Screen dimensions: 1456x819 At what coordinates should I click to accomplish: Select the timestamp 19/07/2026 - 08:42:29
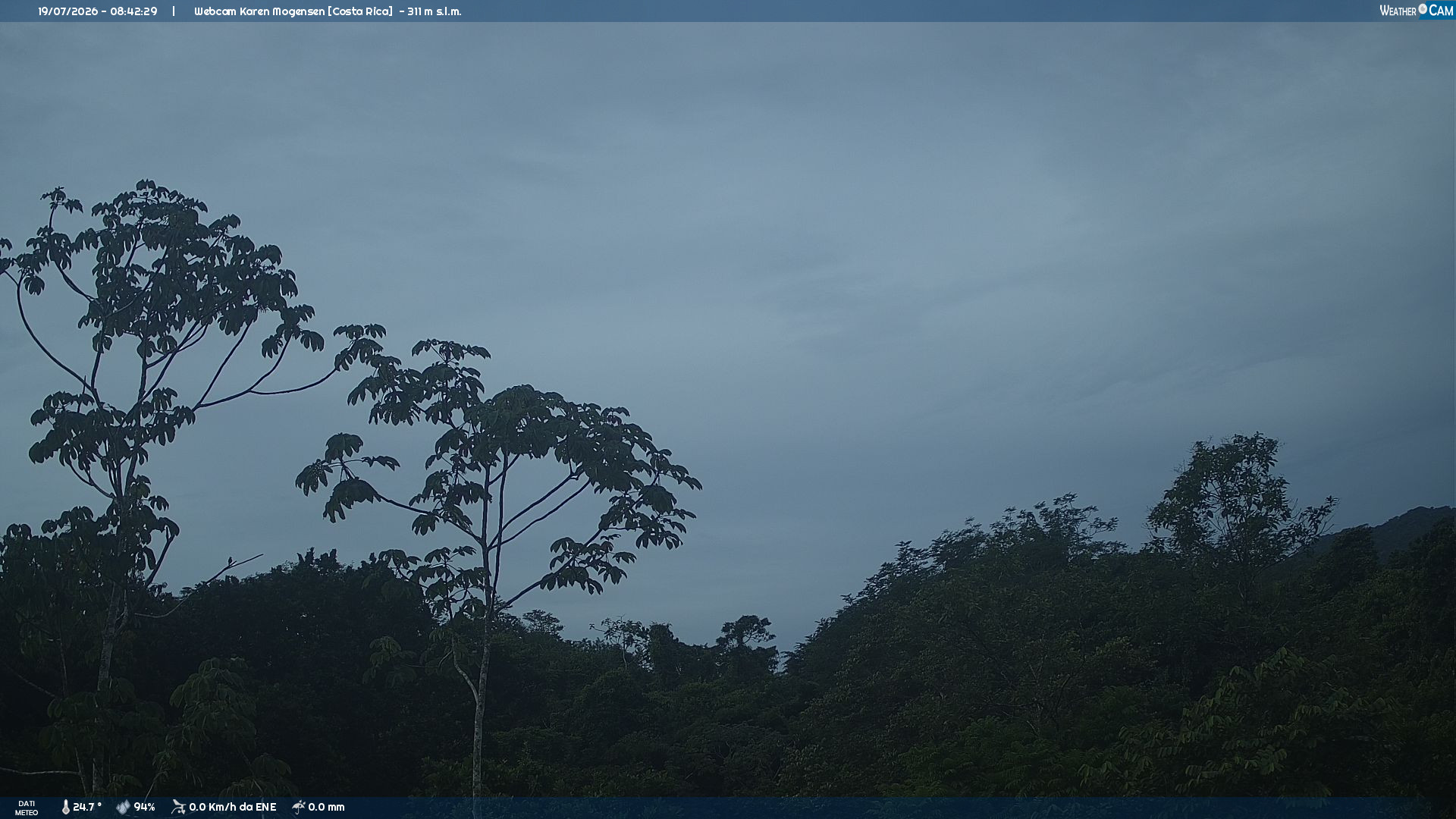tap(98, 11)
